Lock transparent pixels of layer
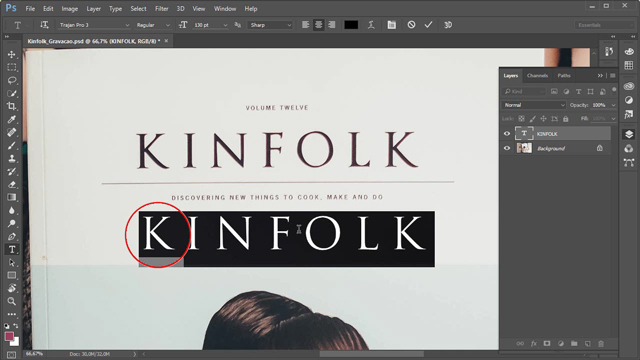 [522, 119]
